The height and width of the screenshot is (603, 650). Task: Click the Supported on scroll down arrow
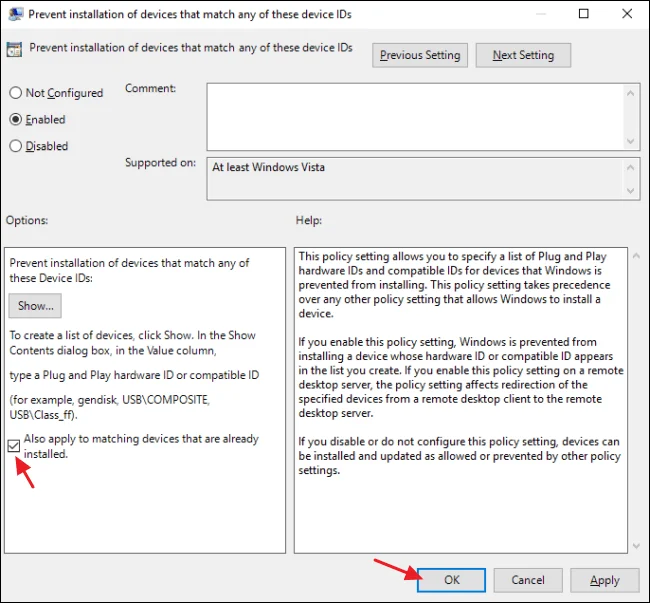pyautogui.click(x=631, y=191)
